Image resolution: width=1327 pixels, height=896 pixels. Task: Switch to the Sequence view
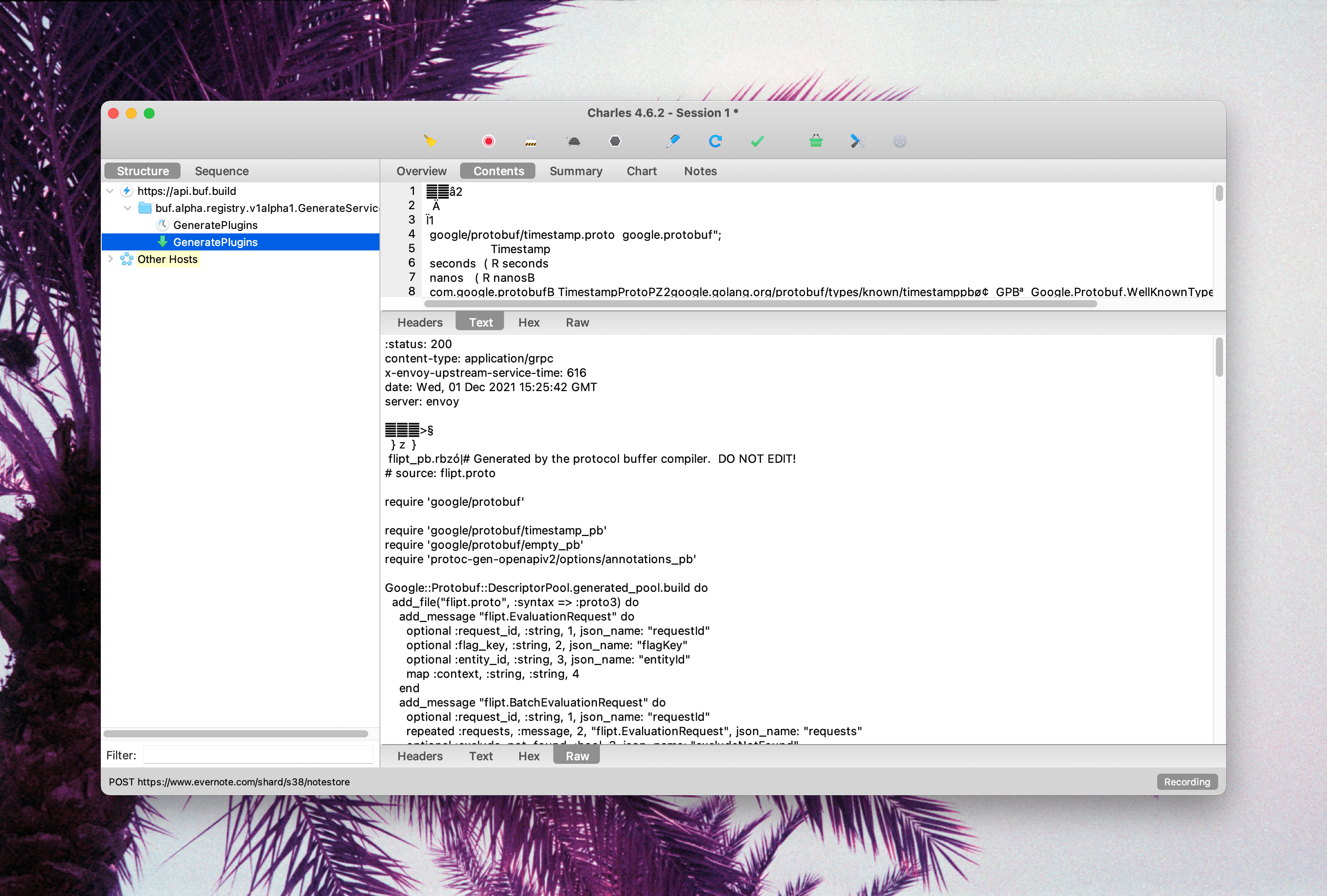coord(222,171)
